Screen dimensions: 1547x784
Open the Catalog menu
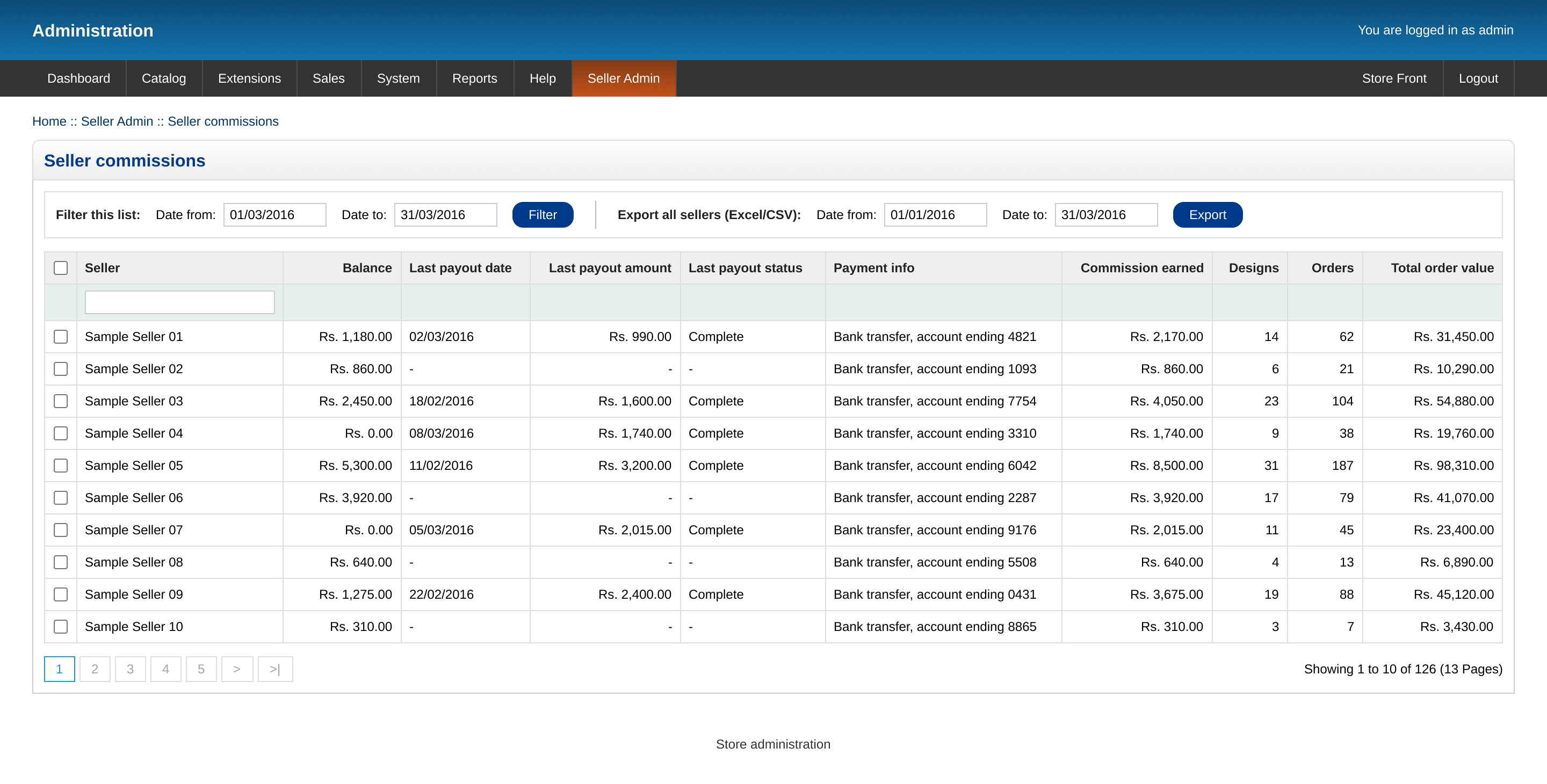coord(164,78)
